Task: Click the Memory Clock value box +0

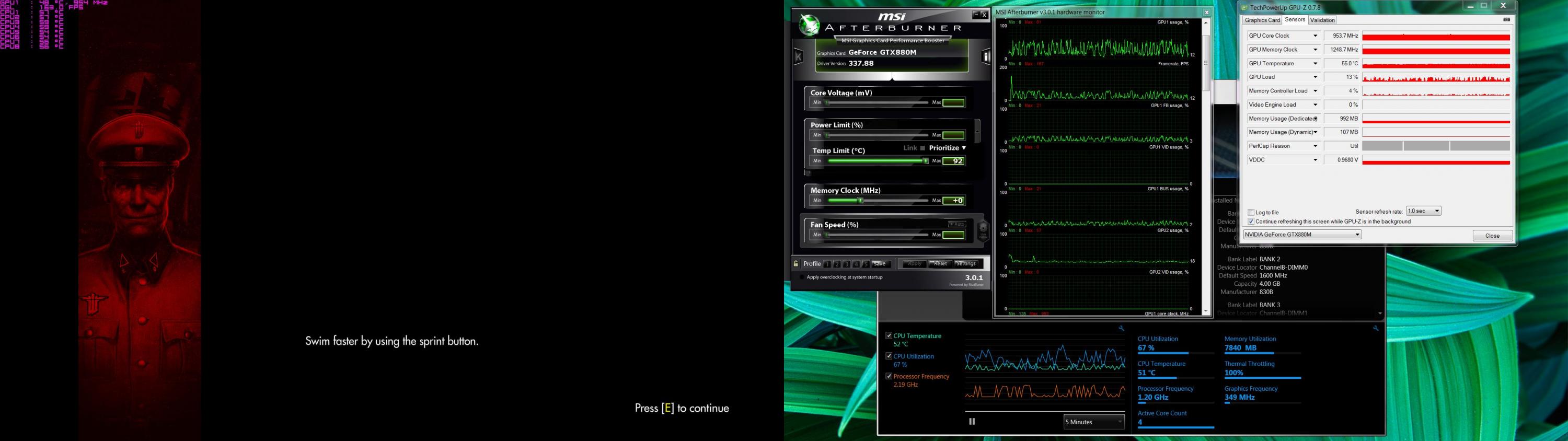Action: (x=954, y=200)
